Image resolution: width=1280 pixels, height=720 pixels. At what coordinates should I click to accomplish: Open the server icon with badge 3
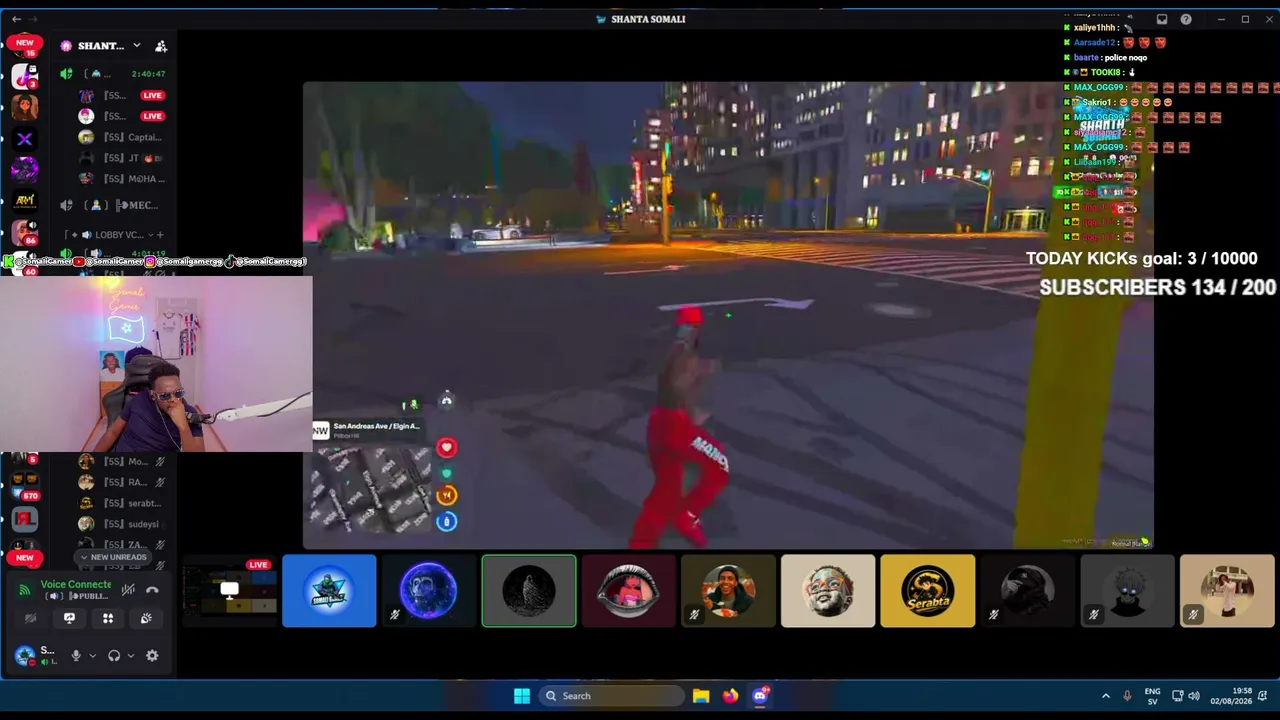click(x=25, y=76)
